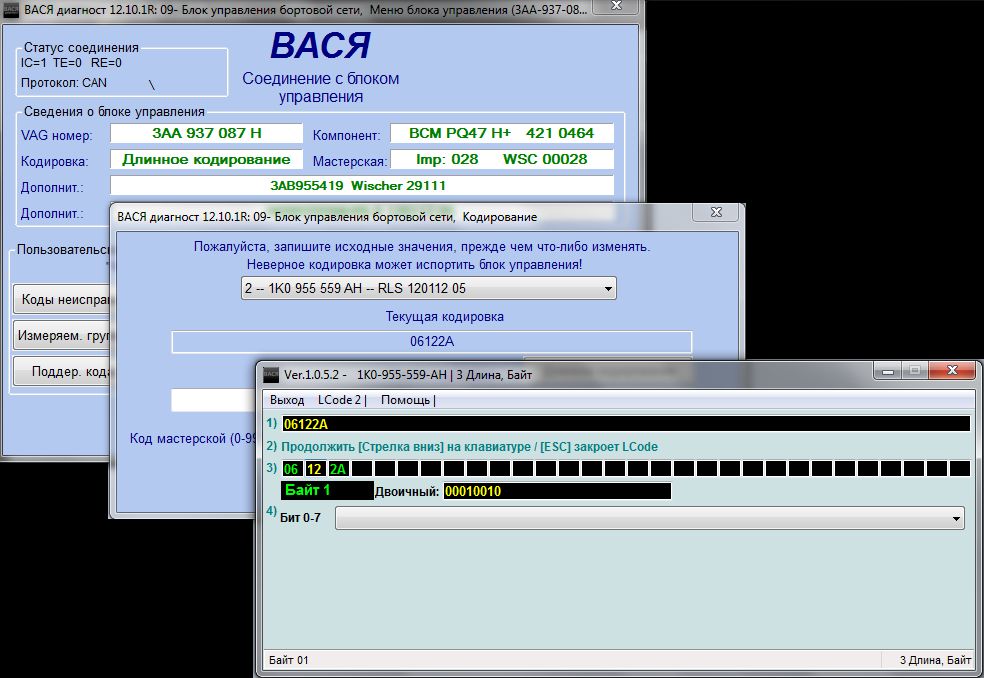Close the Кодирование dialog
The width and height of the screenshot is (984, 678).
pyautogui.click(x=716, y=212)
